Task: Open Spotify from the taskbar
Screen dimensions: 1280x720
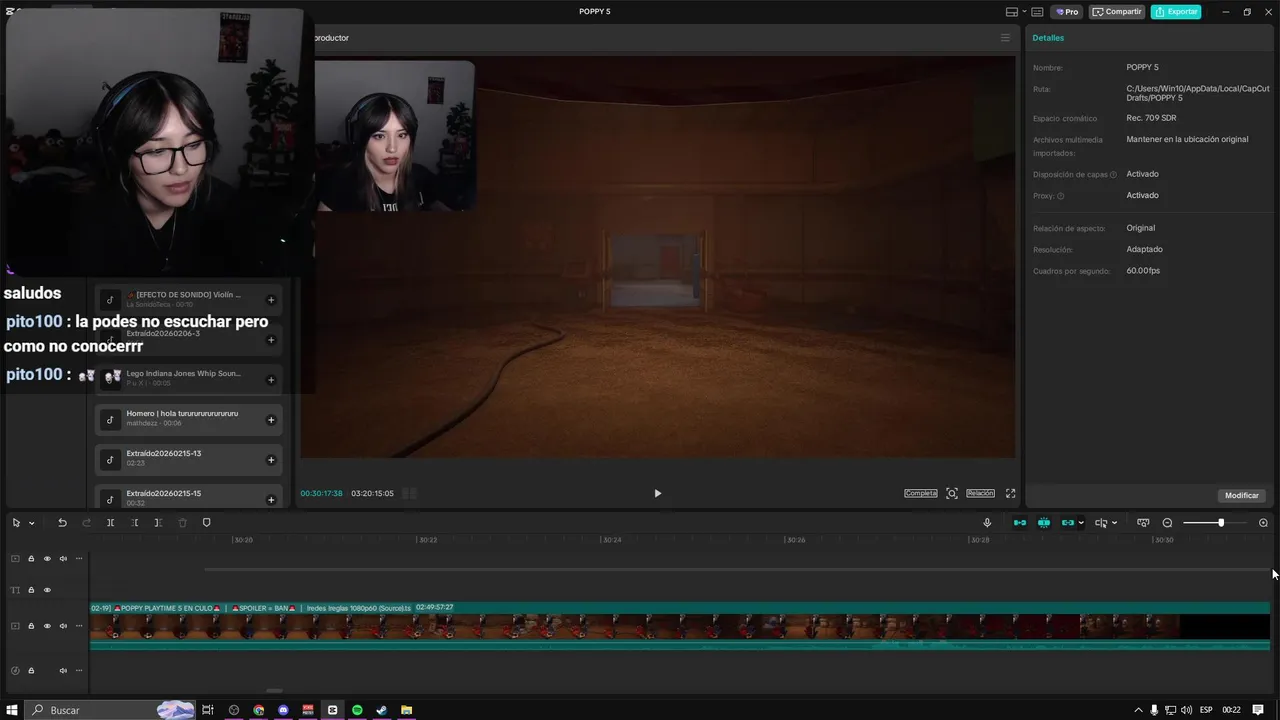Action: (357, 710)
